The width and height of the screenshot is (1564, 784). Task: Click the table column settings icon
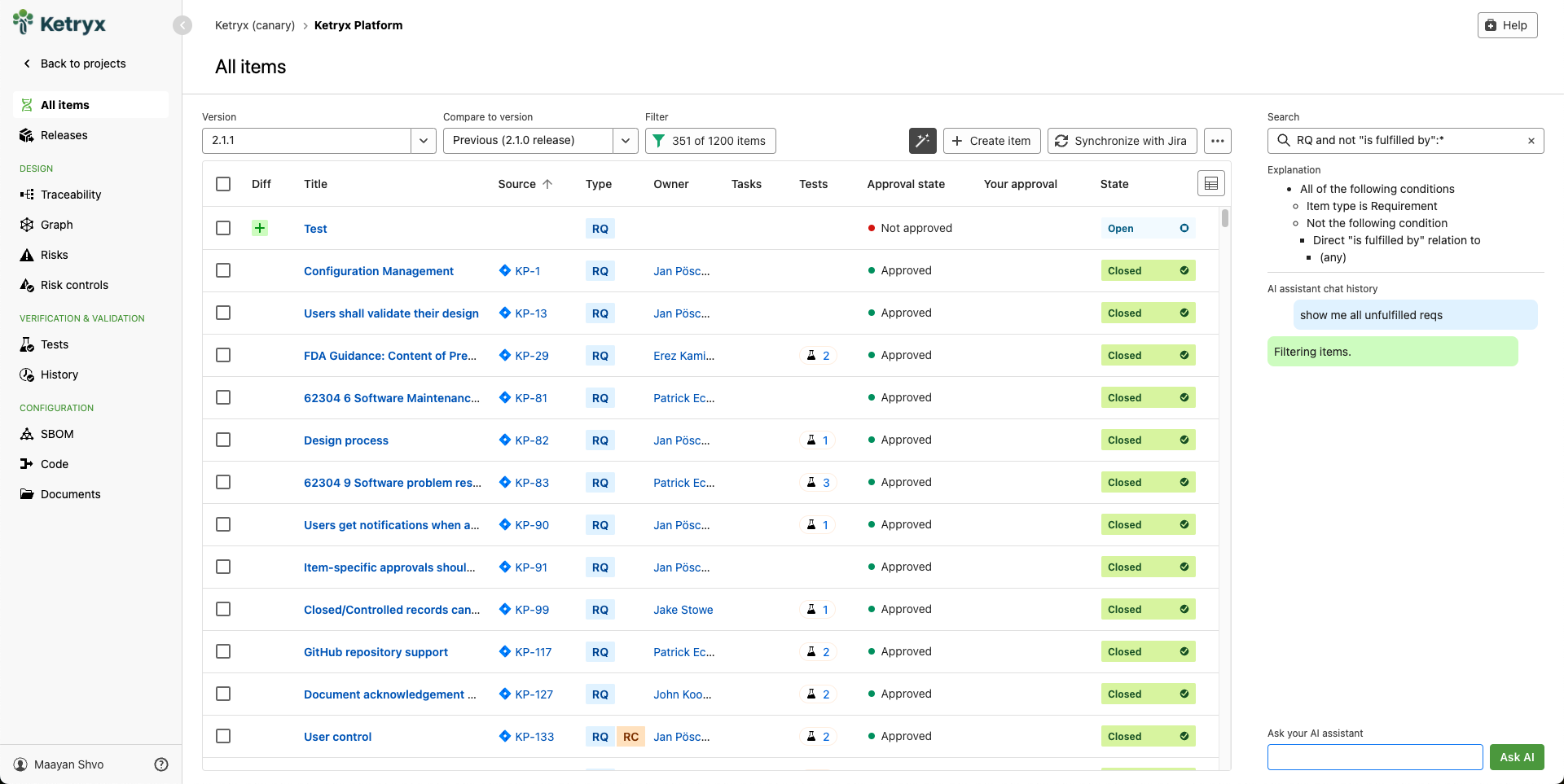tap(1210, 184)
